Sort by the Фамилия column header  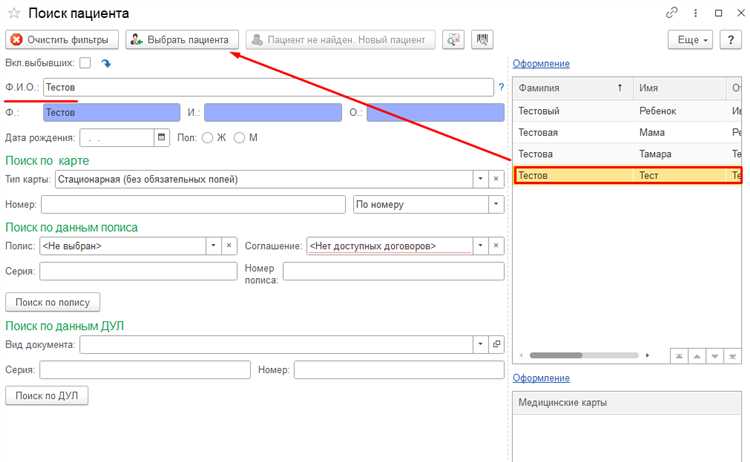(573, 88)
